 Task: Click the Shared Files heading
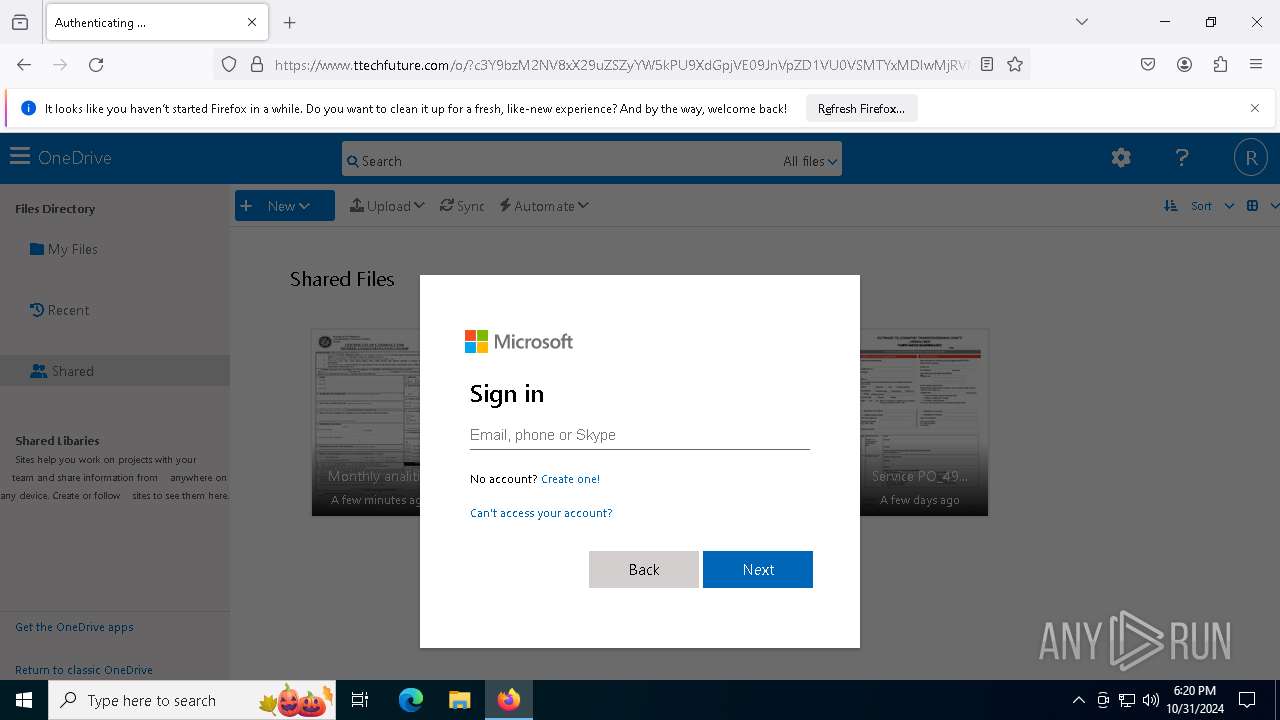[342, 279]
